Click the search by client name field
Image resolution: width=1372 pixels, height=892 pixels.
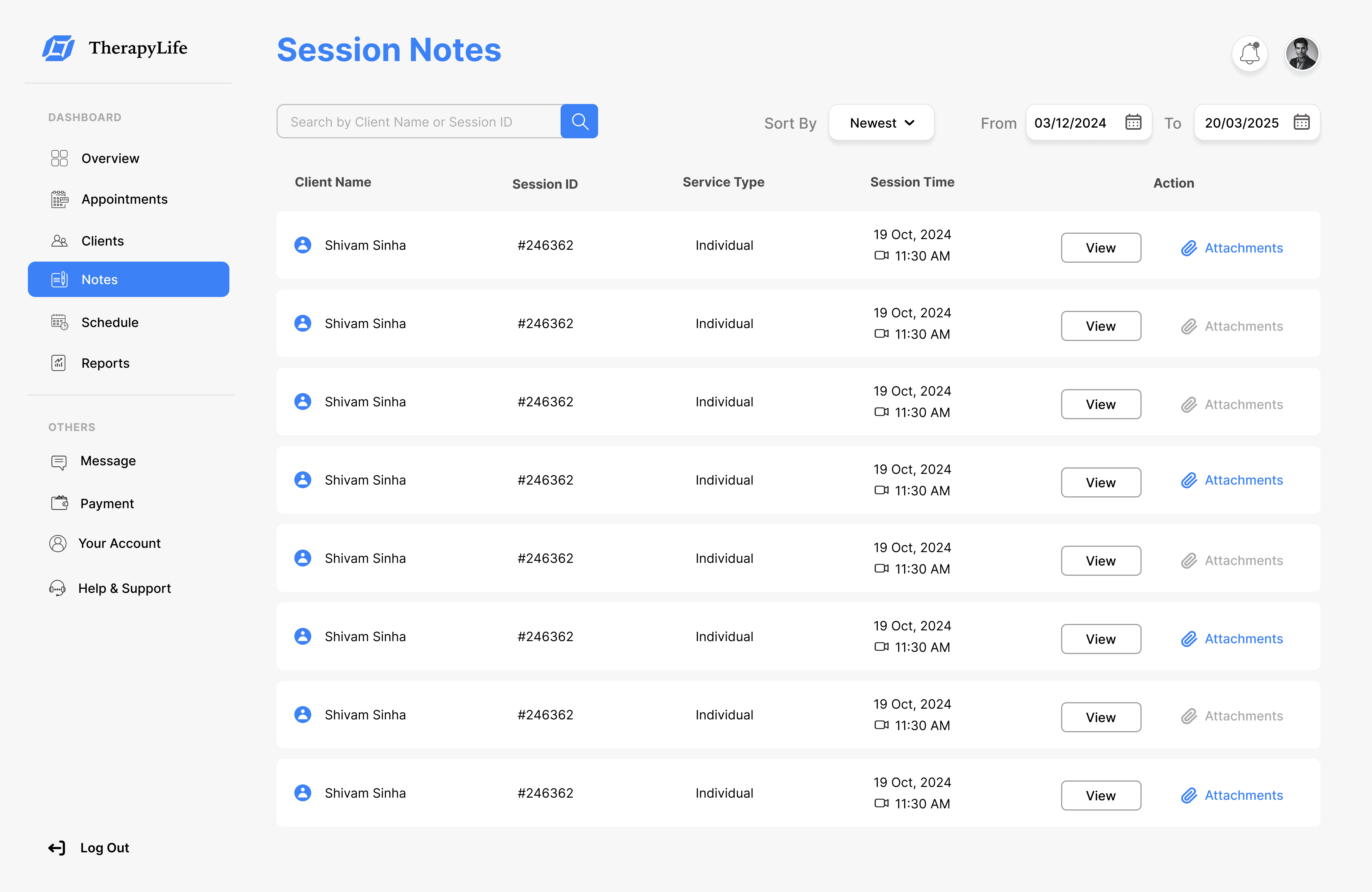pyautogui.click(x=419, y=121)
